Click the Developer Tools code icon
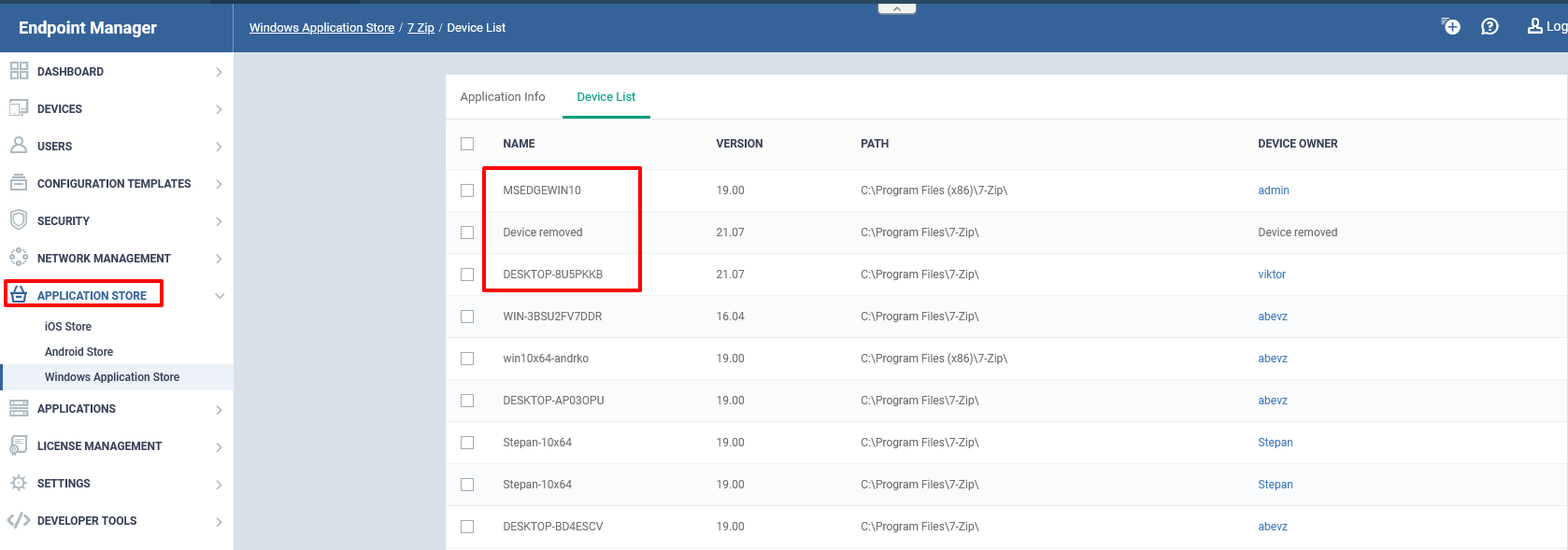The width and height of the screenshot is (1568, 550). coord(19,520)
